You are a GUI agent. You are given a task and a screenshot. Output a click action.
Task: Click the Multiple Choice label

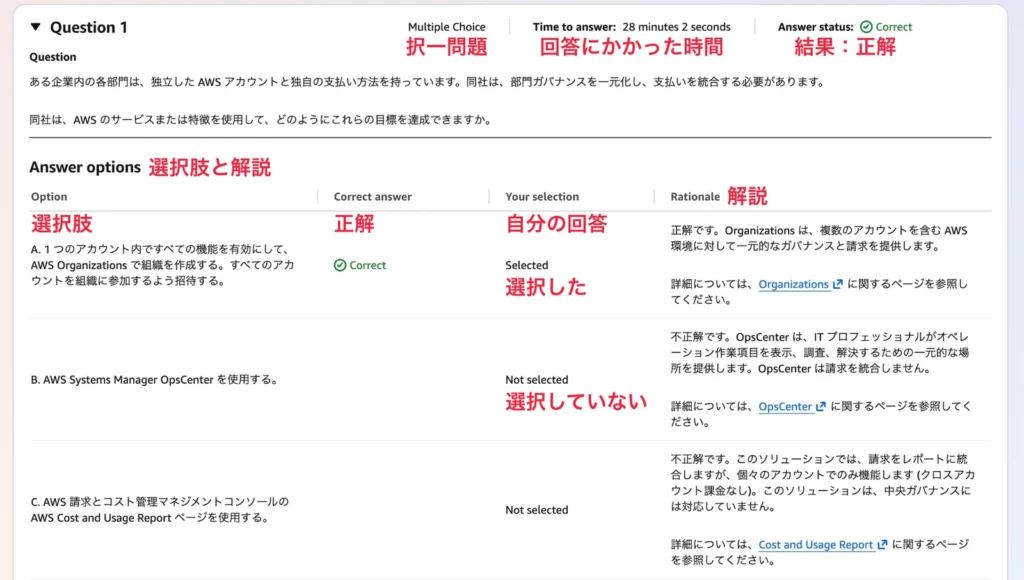click(x=447, y=27)
